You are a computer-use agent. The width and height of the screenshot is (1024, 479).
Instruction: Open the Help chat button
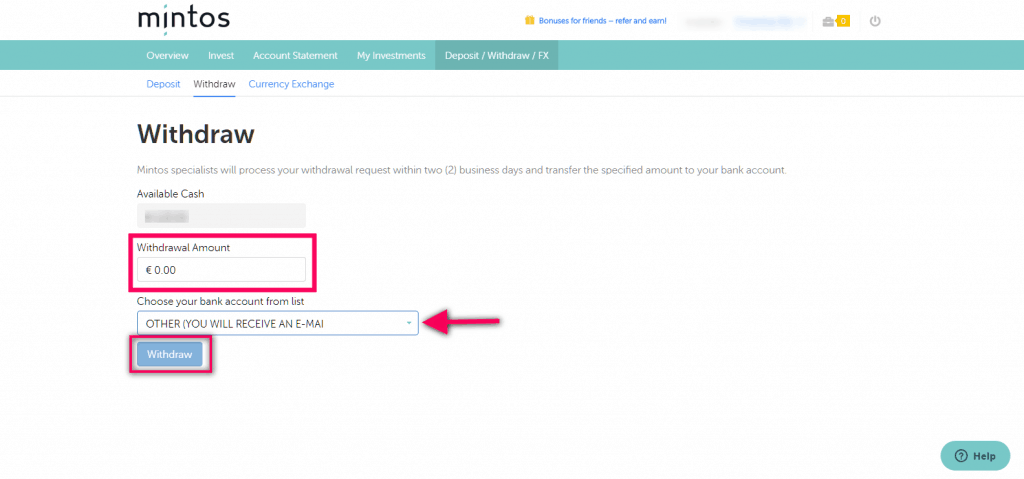coord(975,456)
